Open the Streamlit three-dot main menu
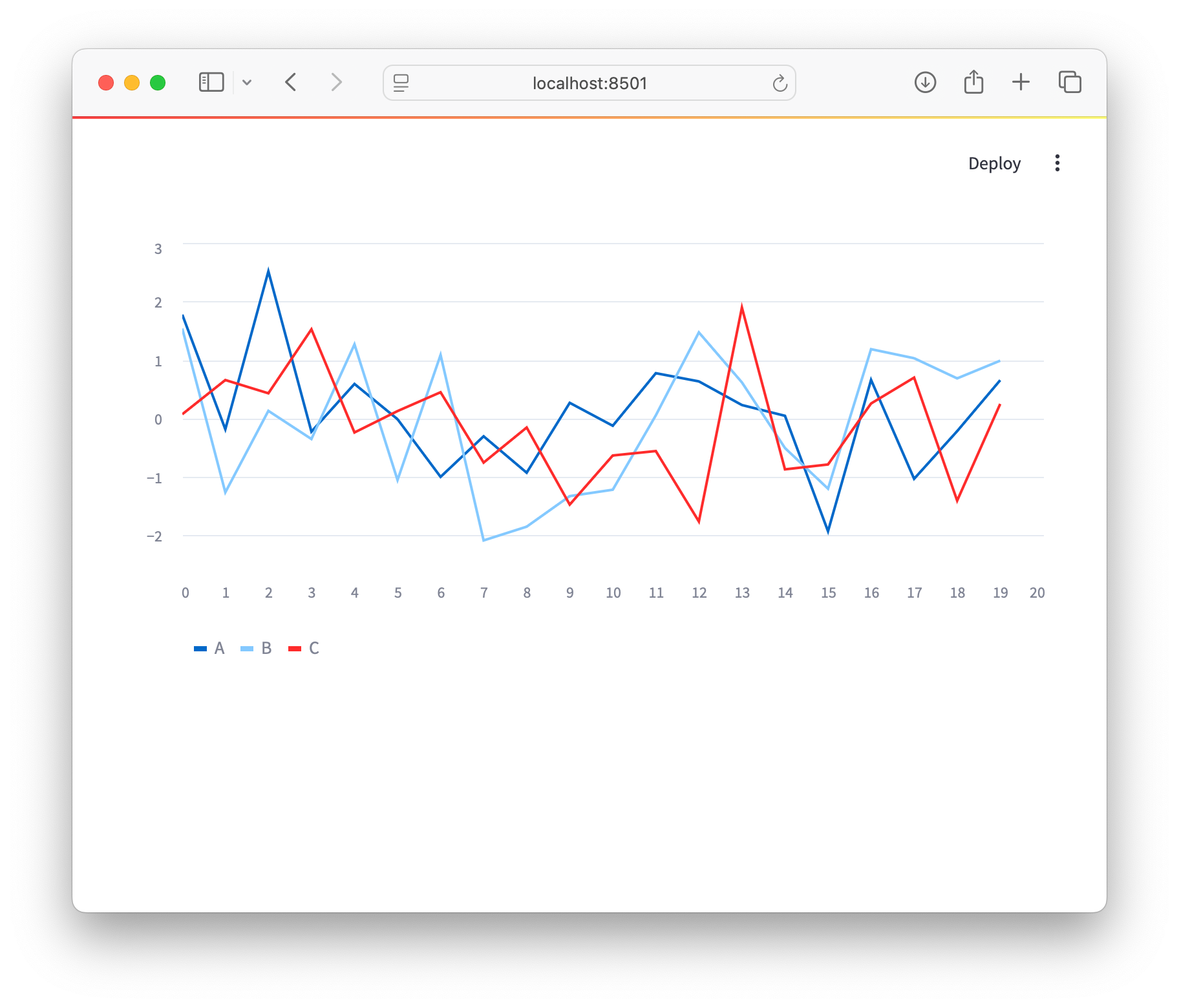 tap(1057, 163)
